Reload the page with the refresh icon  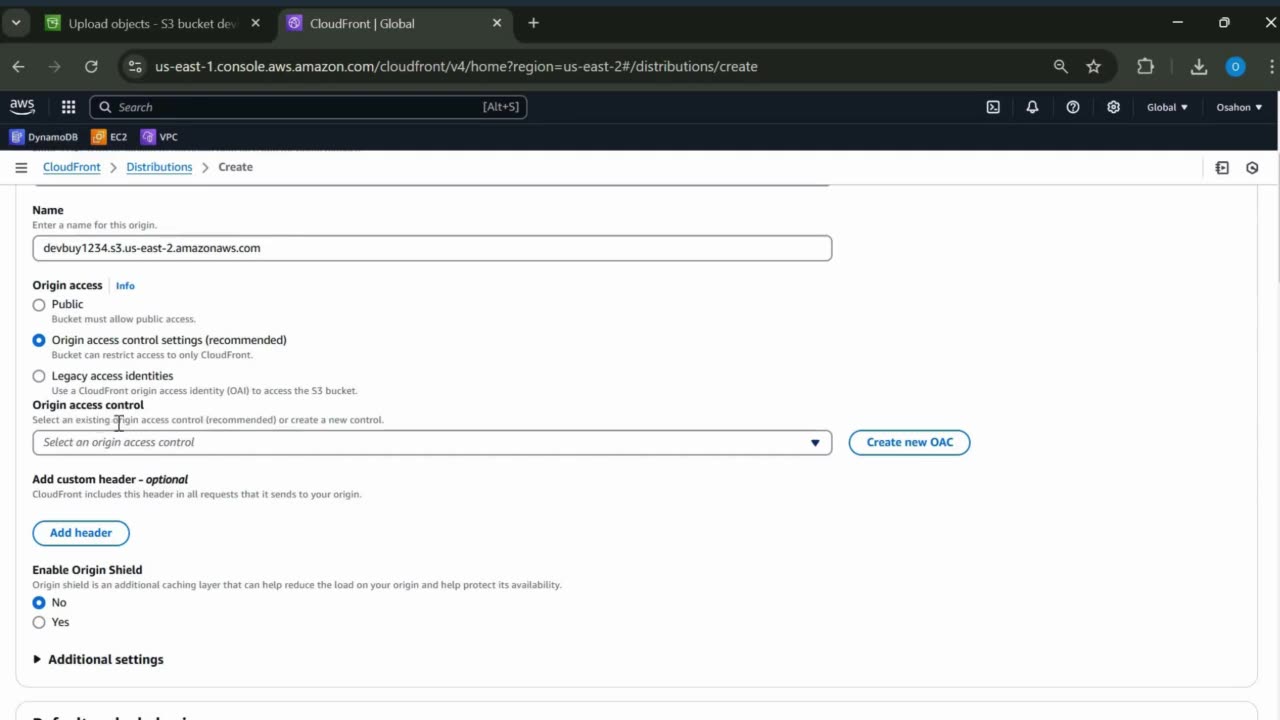91,66
